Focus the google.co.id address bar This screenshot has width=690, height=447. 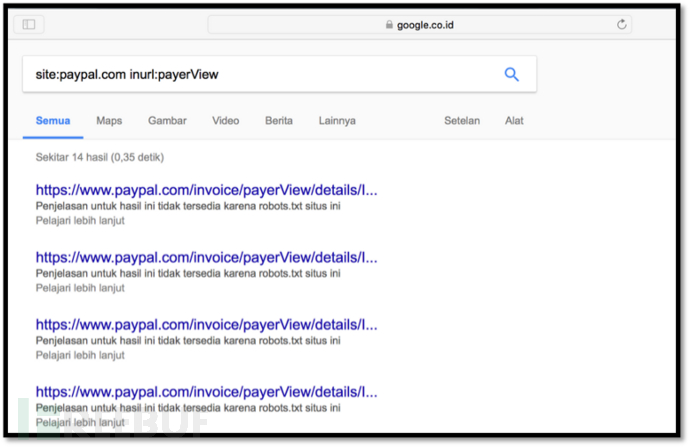point(420,25)
